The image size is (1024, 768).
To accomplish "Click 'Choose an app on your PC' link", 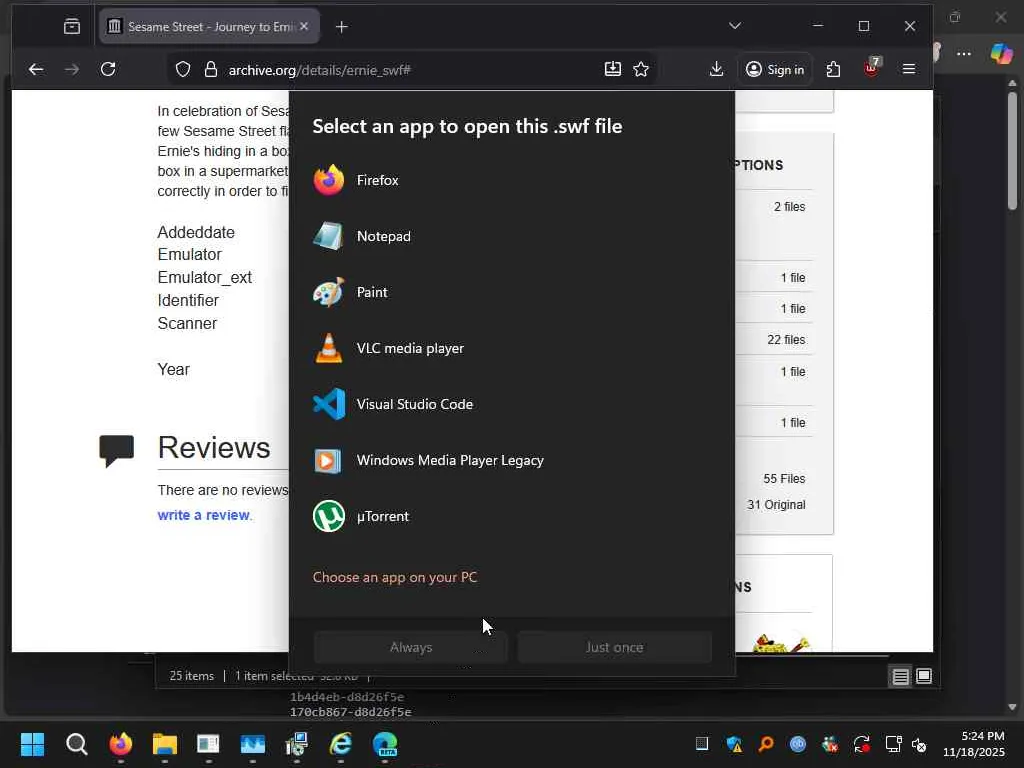I will tap(395, 577).
